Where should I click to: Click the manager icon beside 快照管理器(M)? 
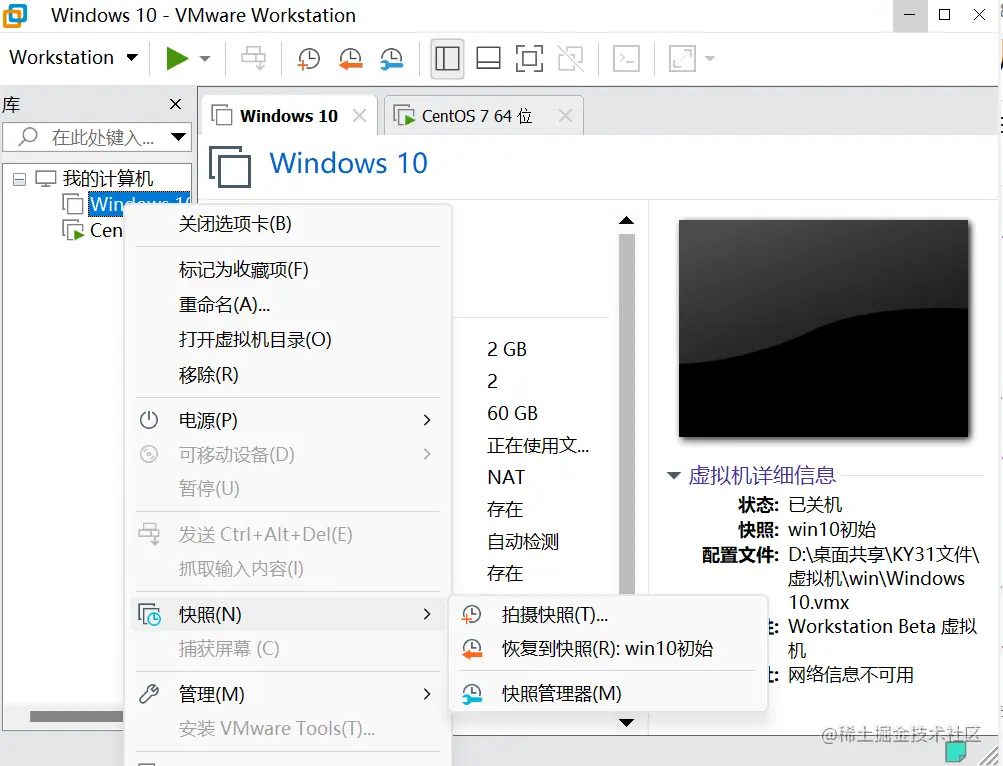[472, 694]
